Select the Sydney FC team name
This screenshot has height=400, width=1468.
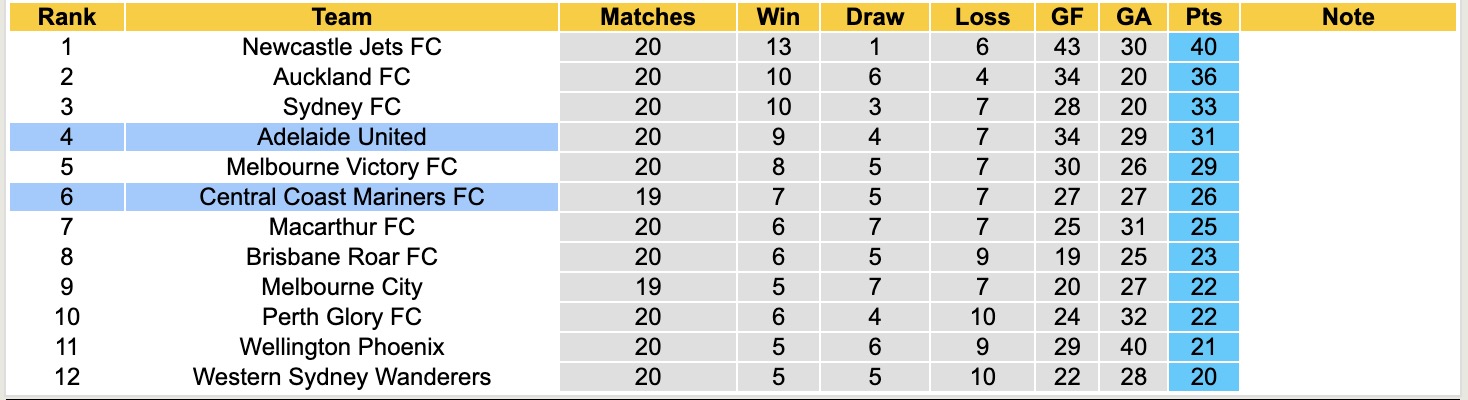[x=341, y=107]
